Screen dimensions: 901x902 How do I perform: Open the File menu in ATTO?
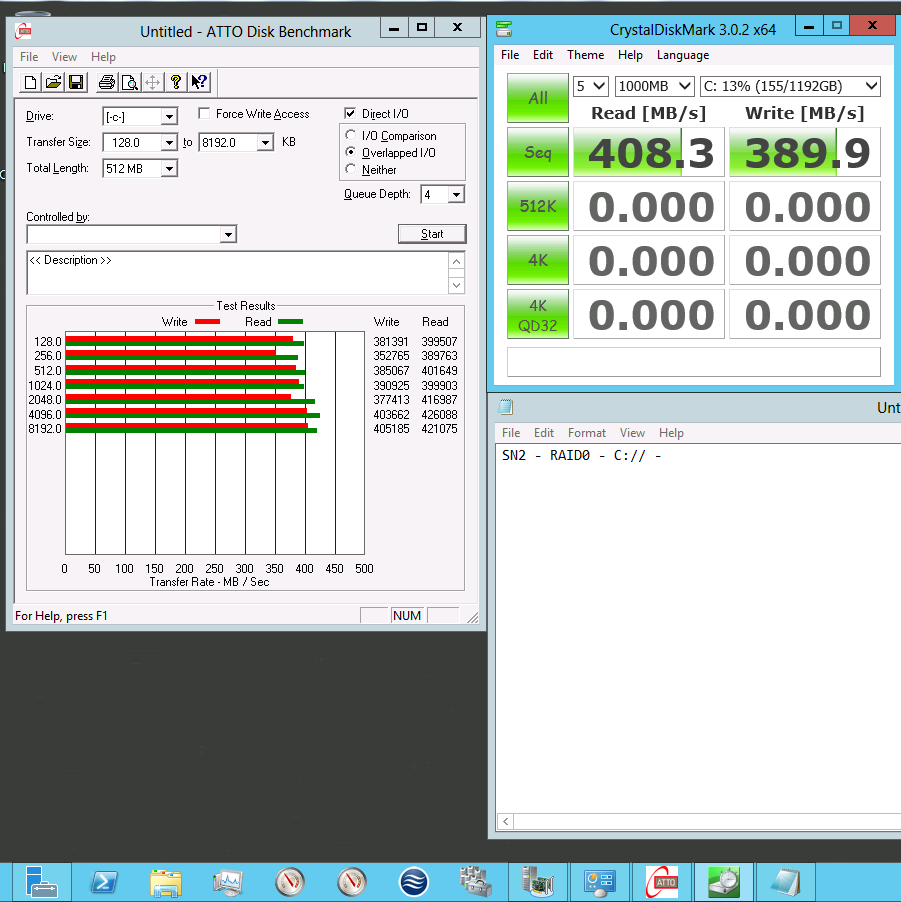point(29,57)
